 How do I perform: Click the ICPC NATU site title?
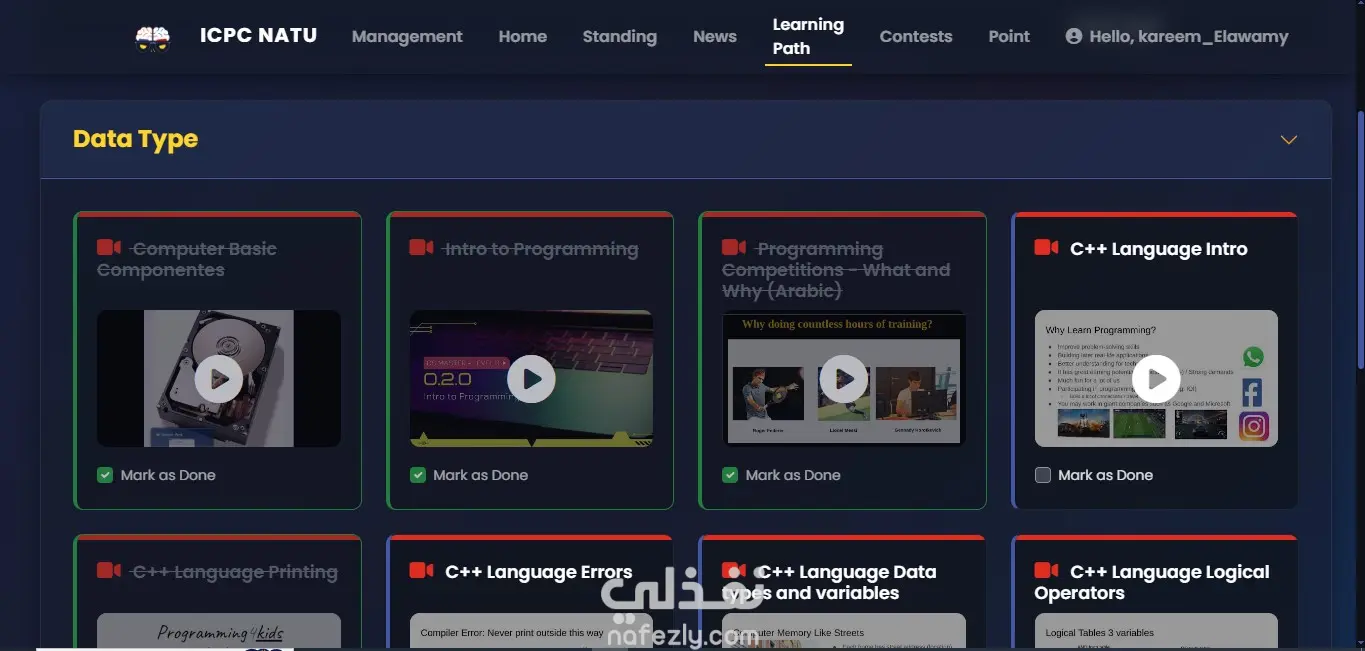[x=258, y=35]
